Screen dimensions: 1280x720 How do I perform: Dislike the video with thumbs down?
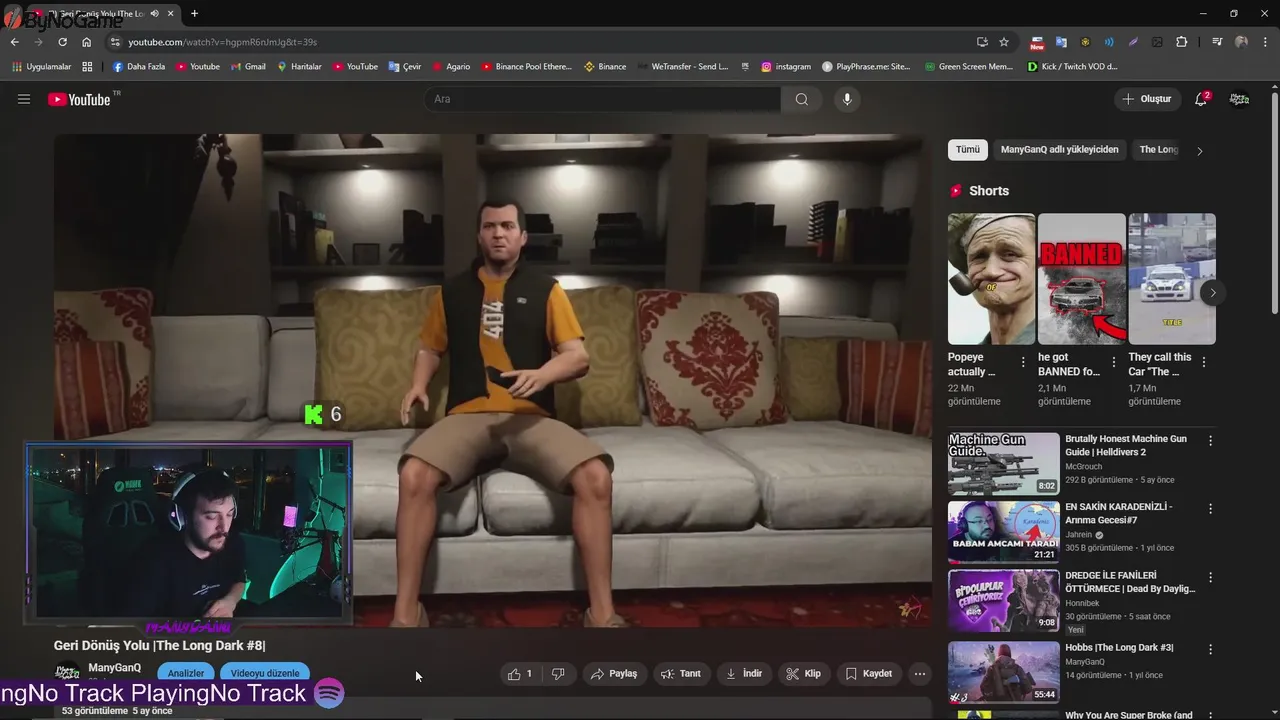coord(558,674)
